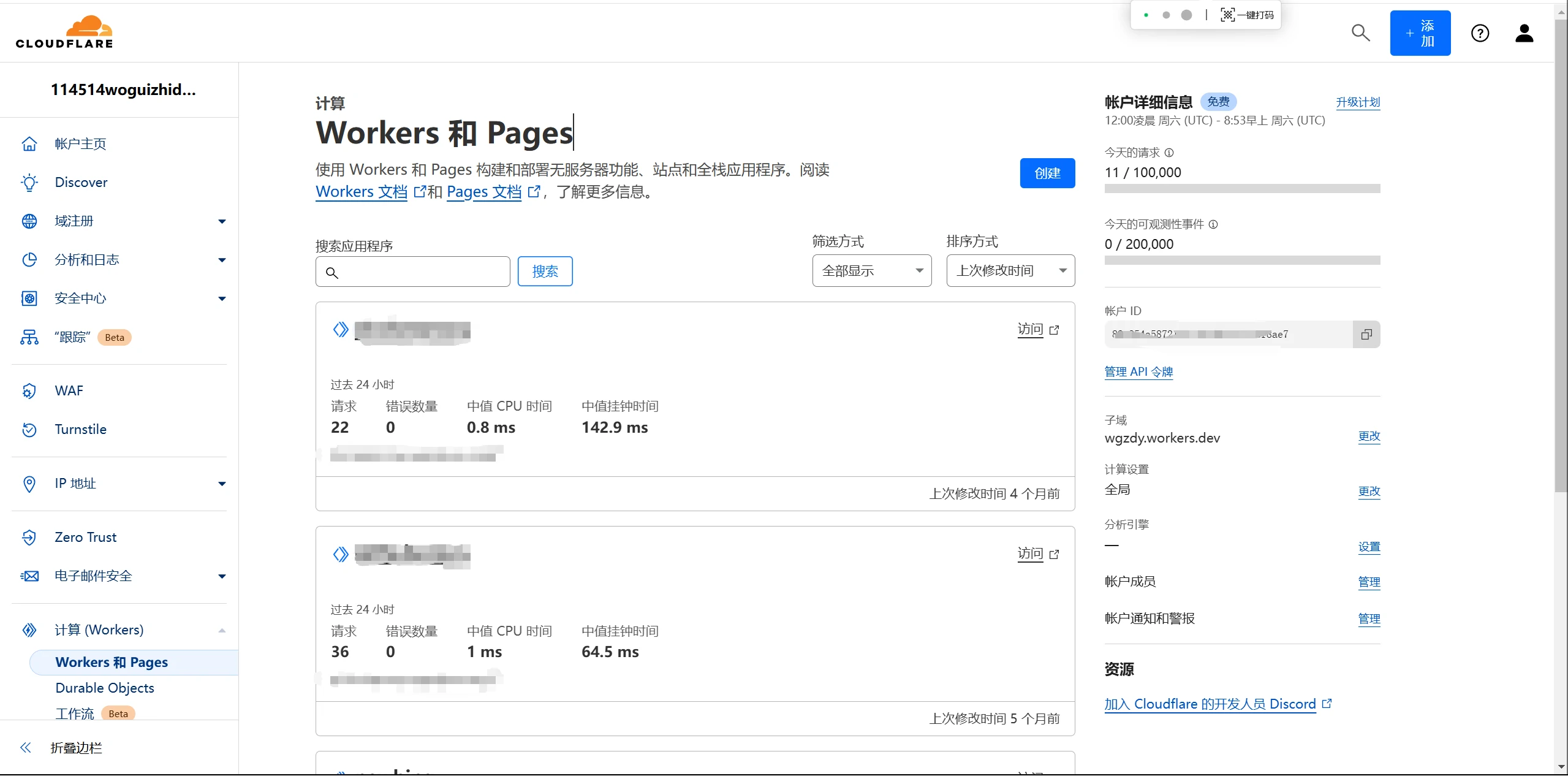Viewport: 1568px width, 776px height.
Task: Click 管理 next to 帐户成员
Action: (1369, 582)
